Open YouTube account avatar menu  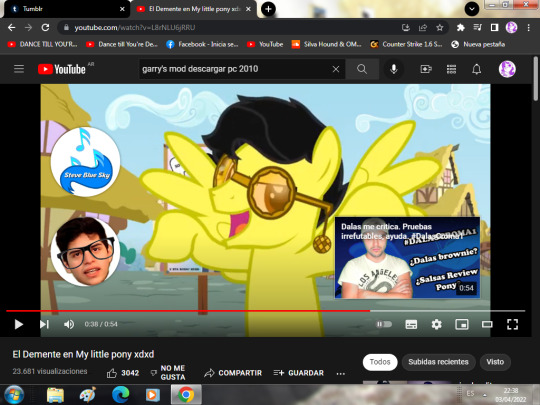point(507,69)
